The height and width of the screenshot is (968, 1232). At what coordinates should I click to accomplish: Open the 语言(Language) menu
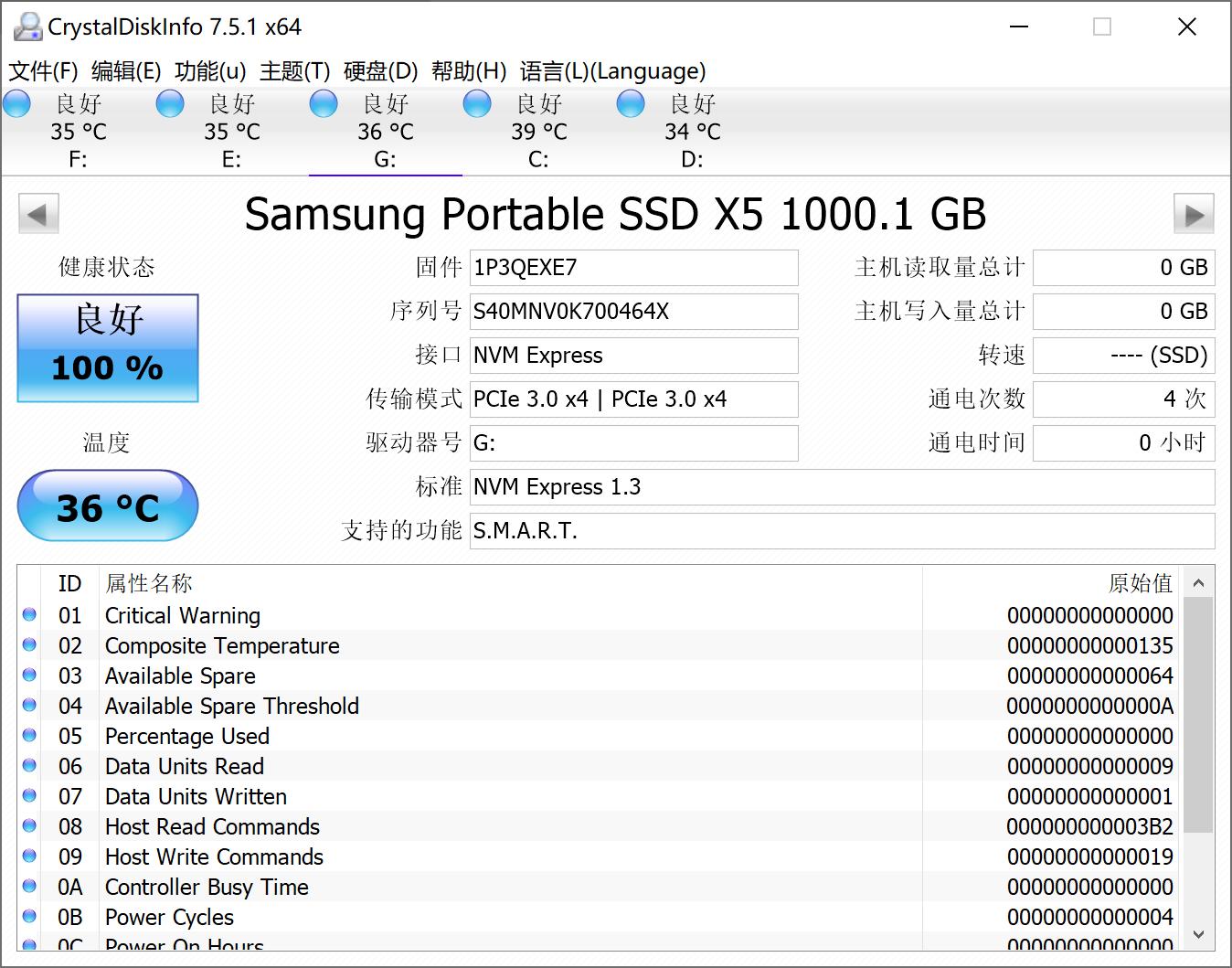coord(611,71)
